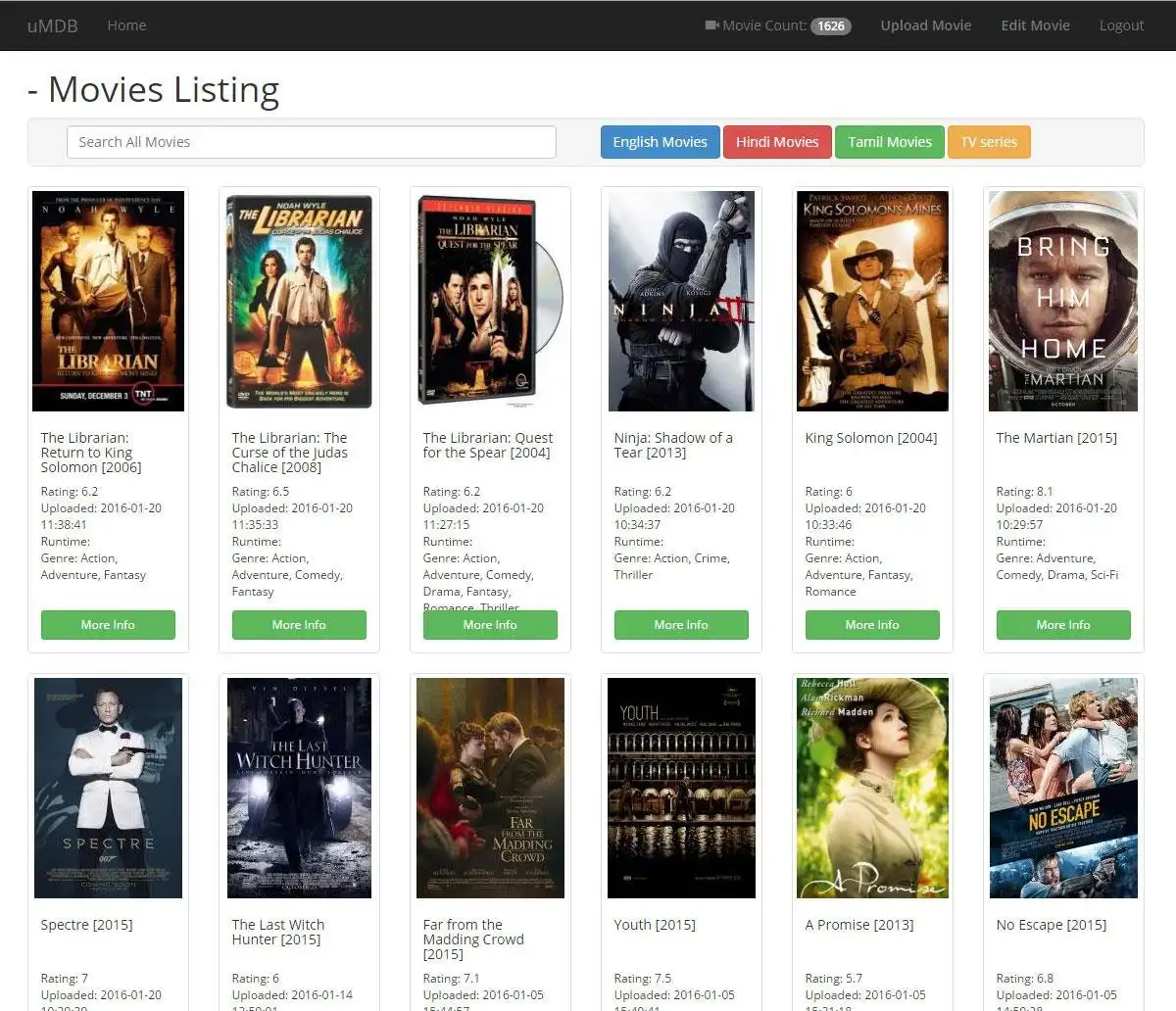
Task: Open the uMDB brand link
Action: tap(53, 25)
